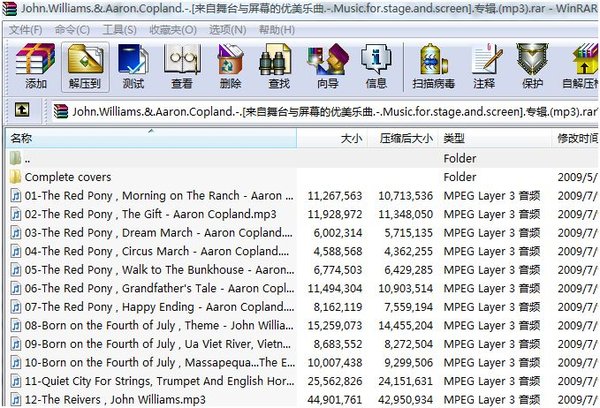Select the Complete covers folder icon
The height and width of the screenshot is (408, 600).
tap(15, 177)
